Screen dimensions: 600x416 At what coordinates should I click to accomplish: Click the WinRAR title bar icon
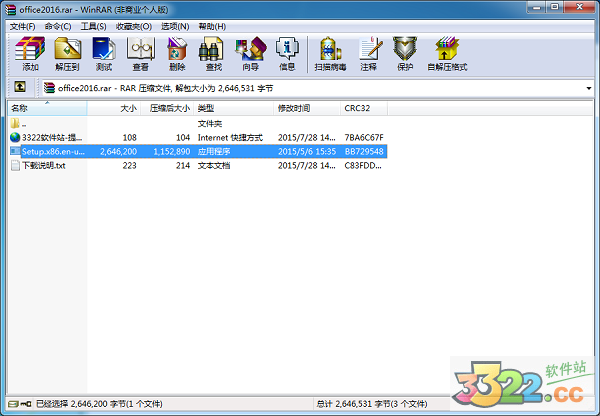click(x=11, y=9)
